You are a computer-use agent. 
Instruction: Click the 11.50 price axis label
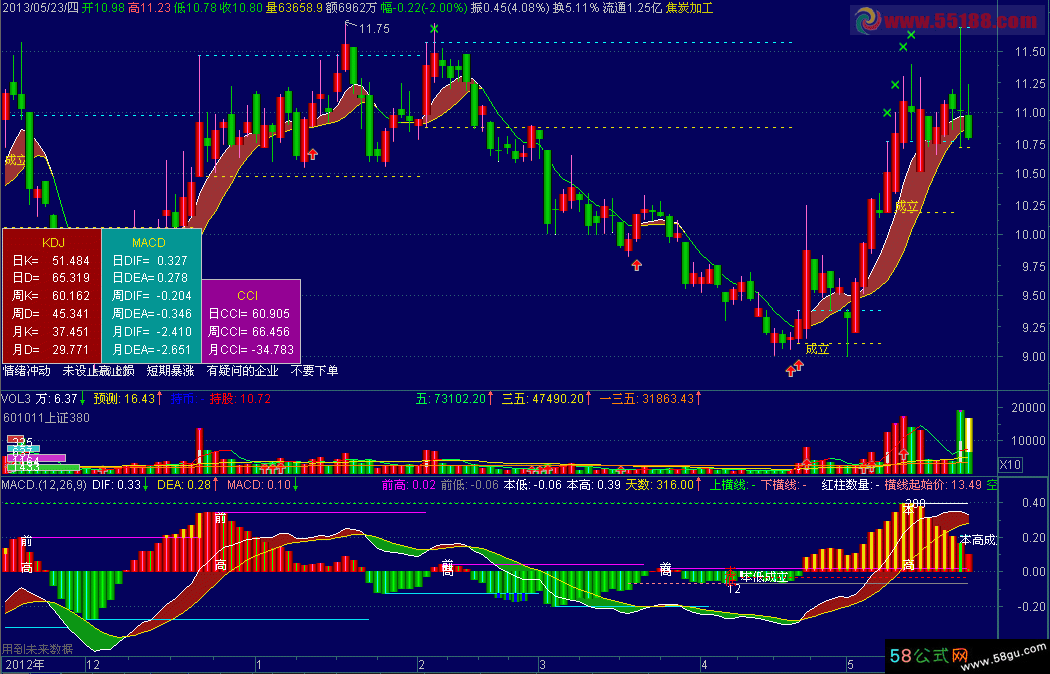tap(1030, 52)
